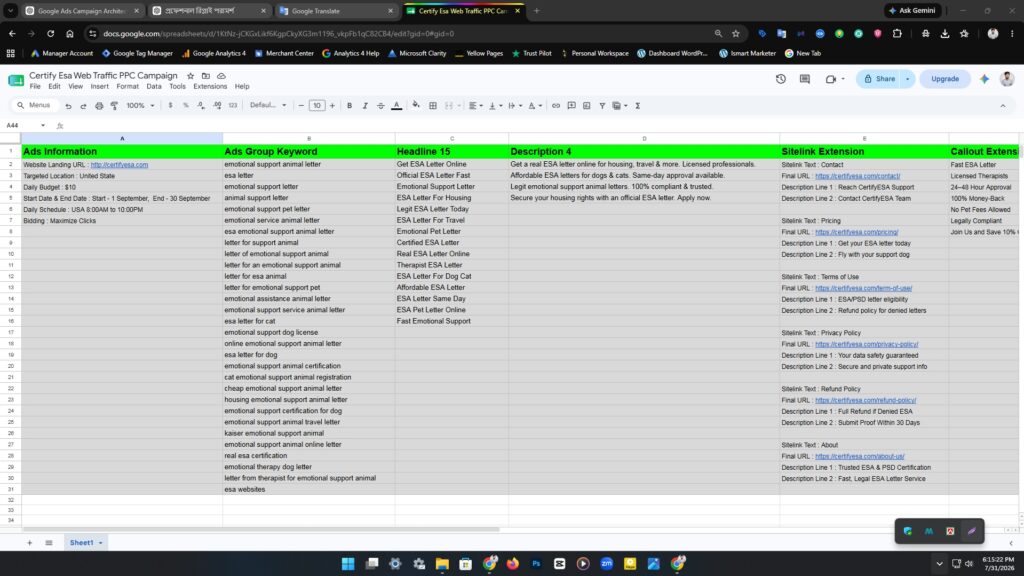Activate the Paint format tool
The image size is (1024, 576).
(114, 106)
